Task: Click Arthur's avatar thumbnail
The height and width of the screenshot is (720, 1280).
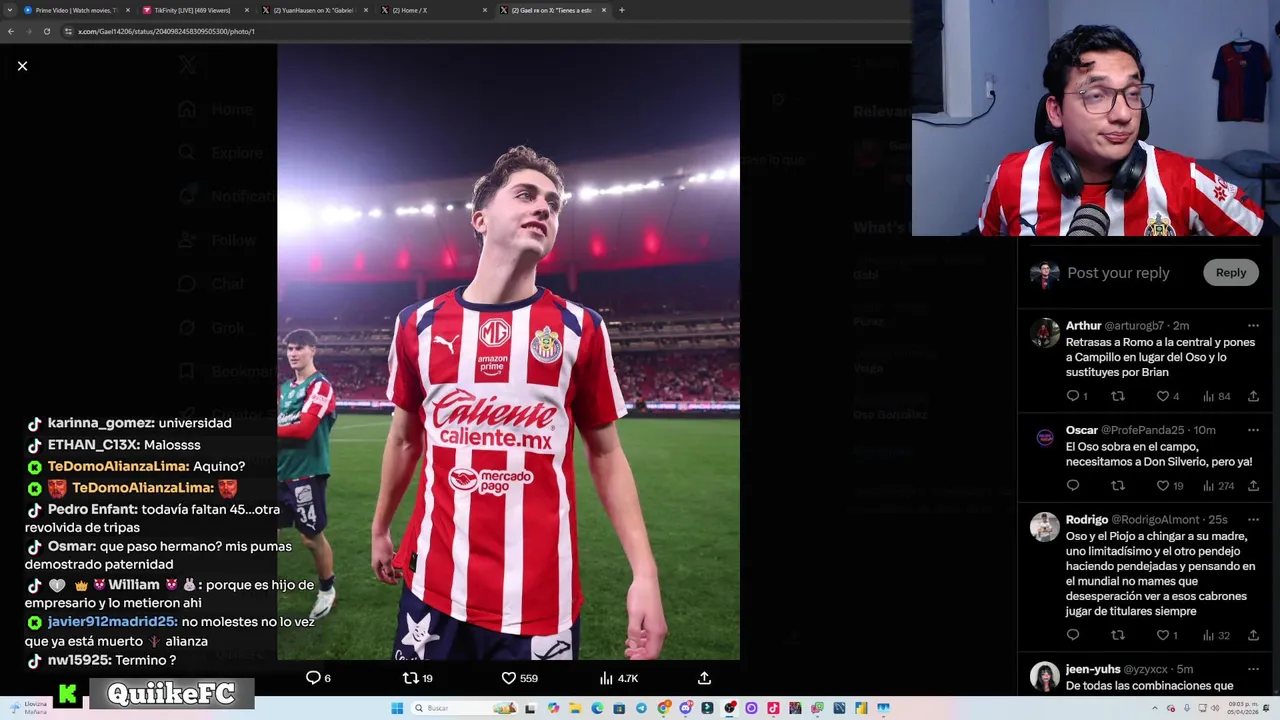Action: point(1045,333)
